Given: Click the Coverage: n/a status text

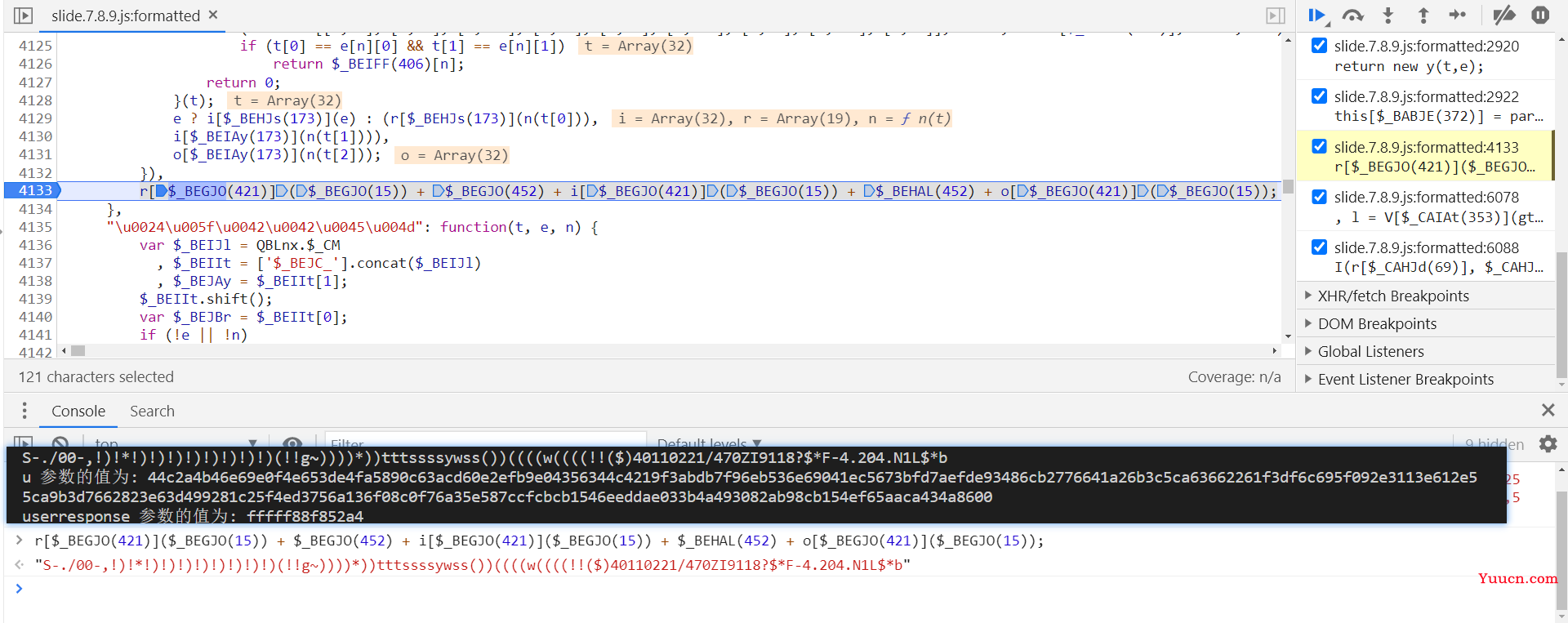Looking at the screenshot, I should [x=1234, y=376].
